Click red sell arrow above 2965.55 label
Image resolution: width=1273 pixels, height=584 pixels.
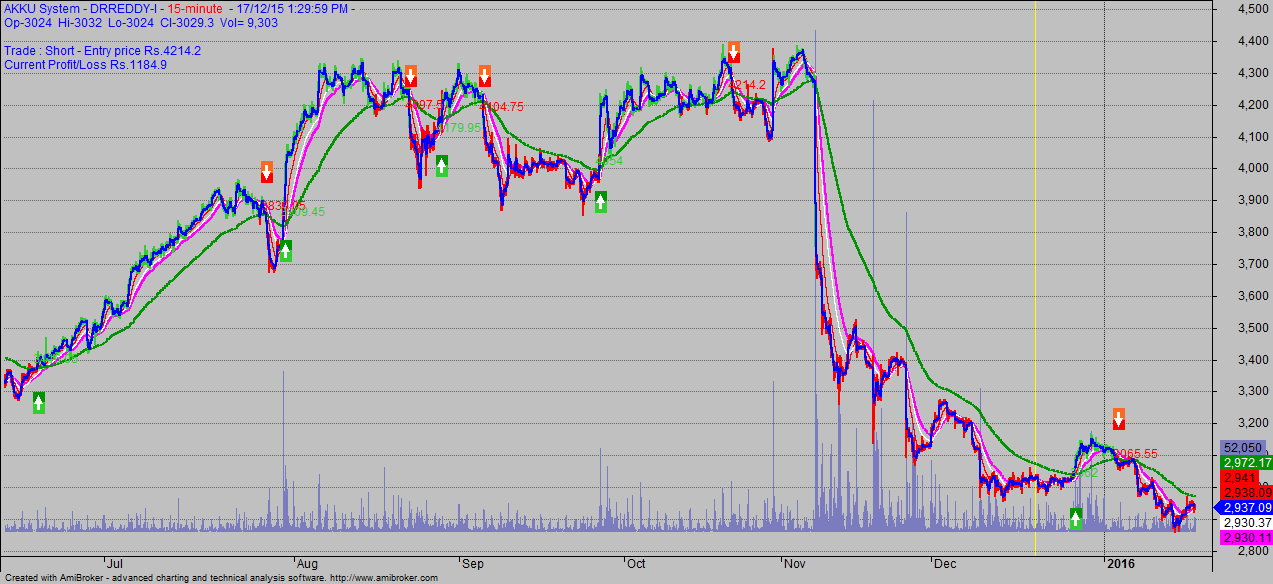pyautogui.click(x=1119, y=418)
